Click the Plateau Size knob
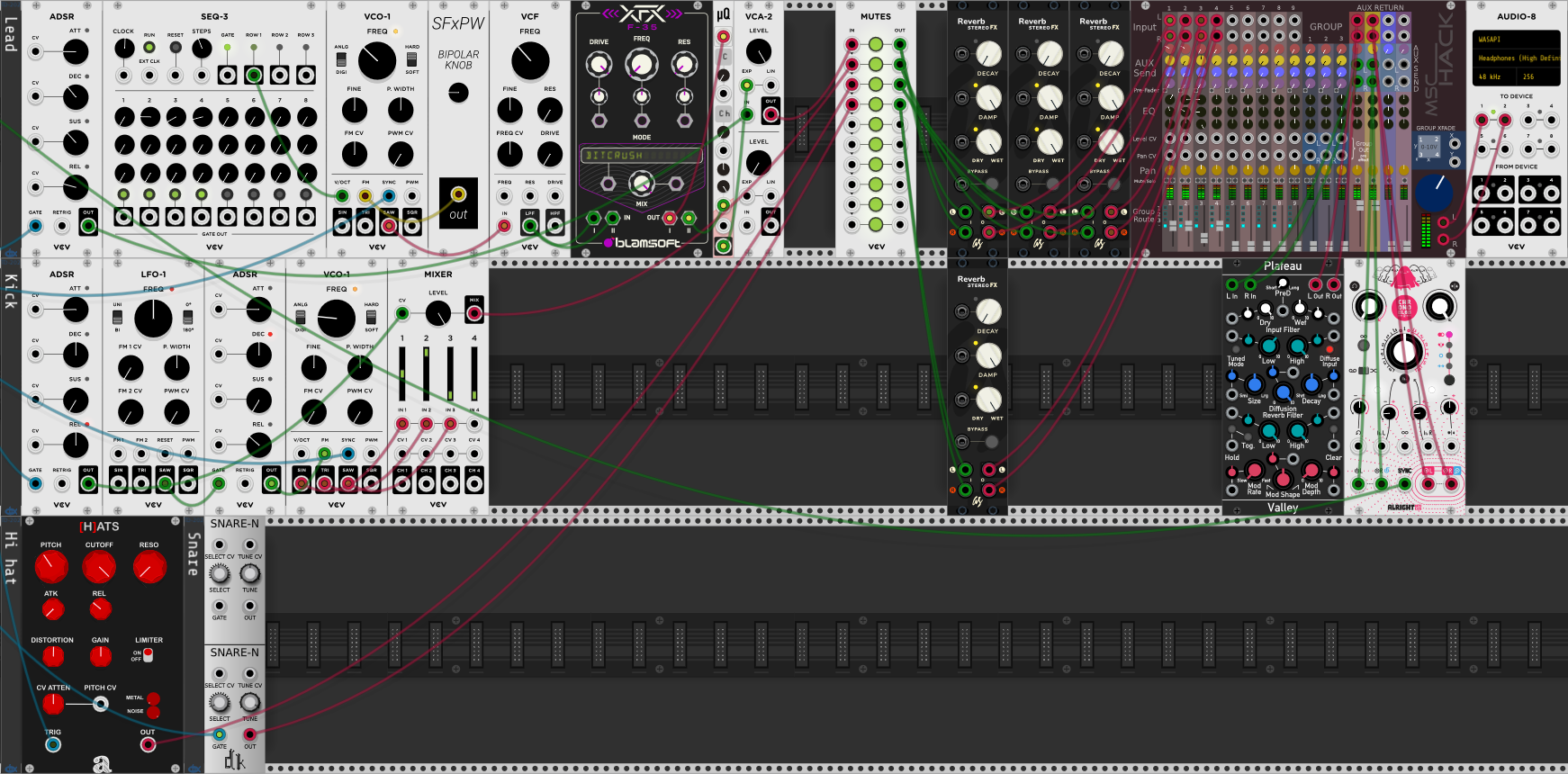Viewport: 1568px width, 774px height. point(1254,384)
